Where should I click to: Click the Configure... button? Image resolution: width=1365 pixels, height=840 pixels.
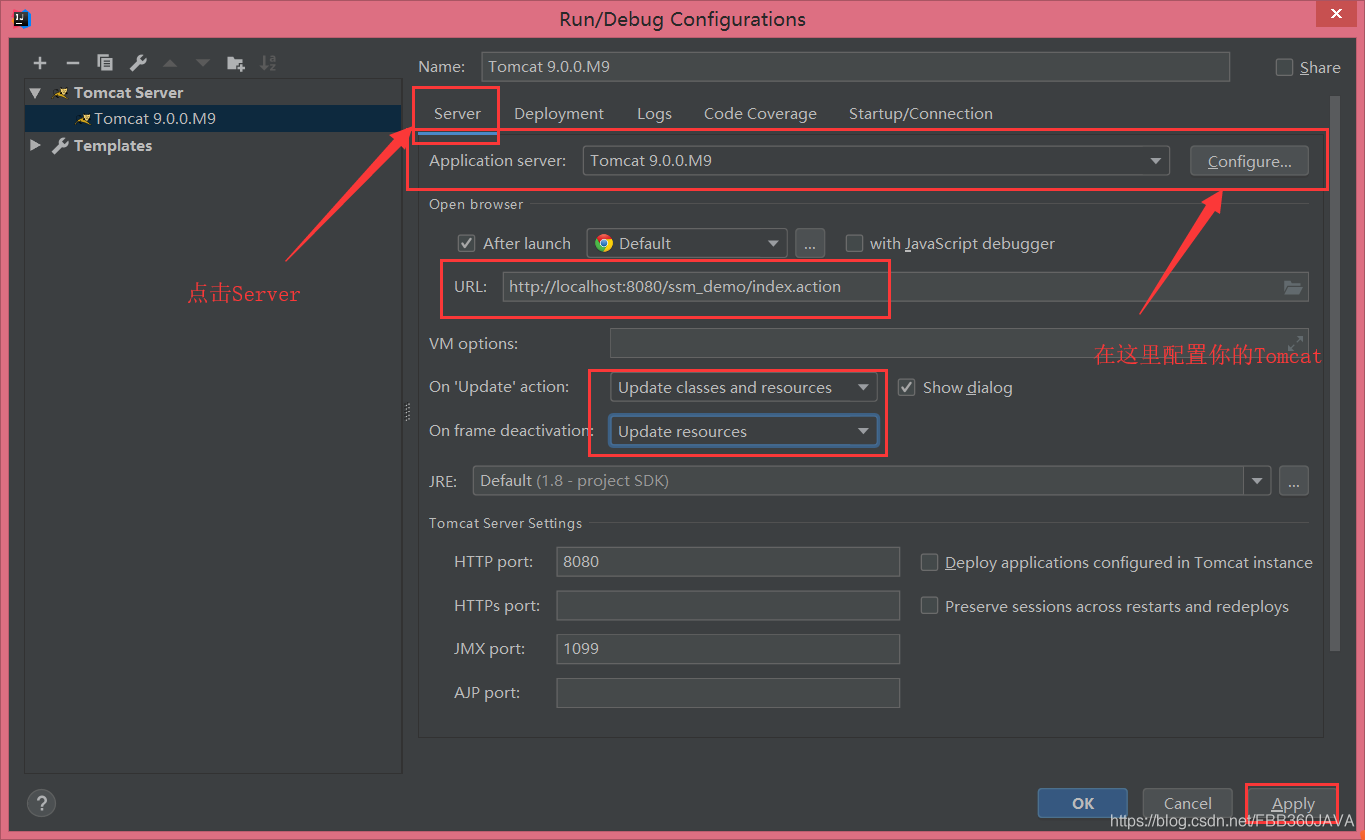click(x=1249, y=161)
